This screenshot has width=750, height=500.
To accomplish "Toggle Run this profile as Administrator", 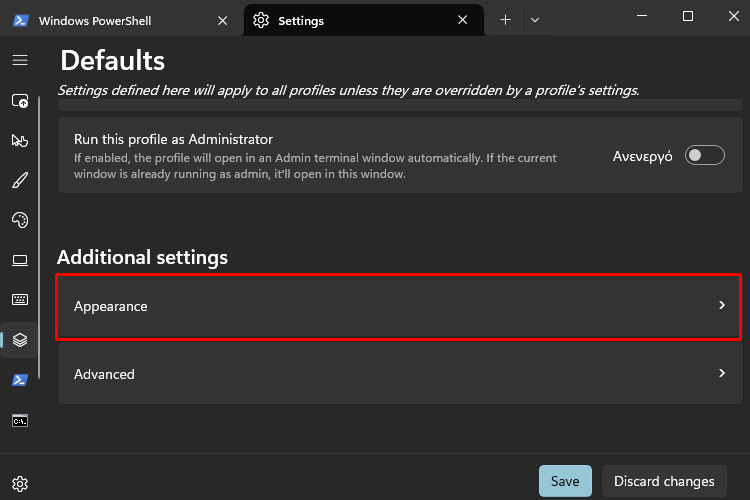I will pyautogui.click(x=704, y=155).
